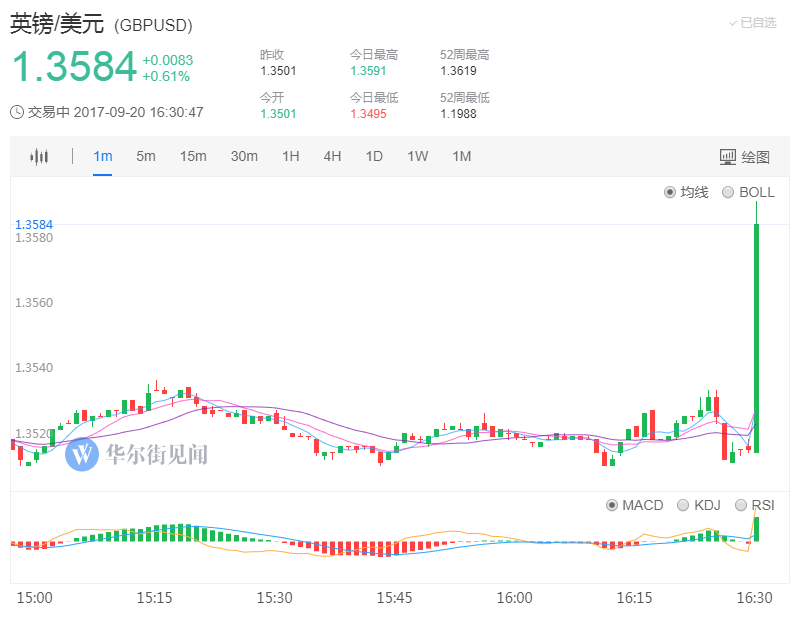Click the 15:45 time axis label
The height and width of the screenshot is (618, 792).
pyautogui.click(x=394, y=598)
